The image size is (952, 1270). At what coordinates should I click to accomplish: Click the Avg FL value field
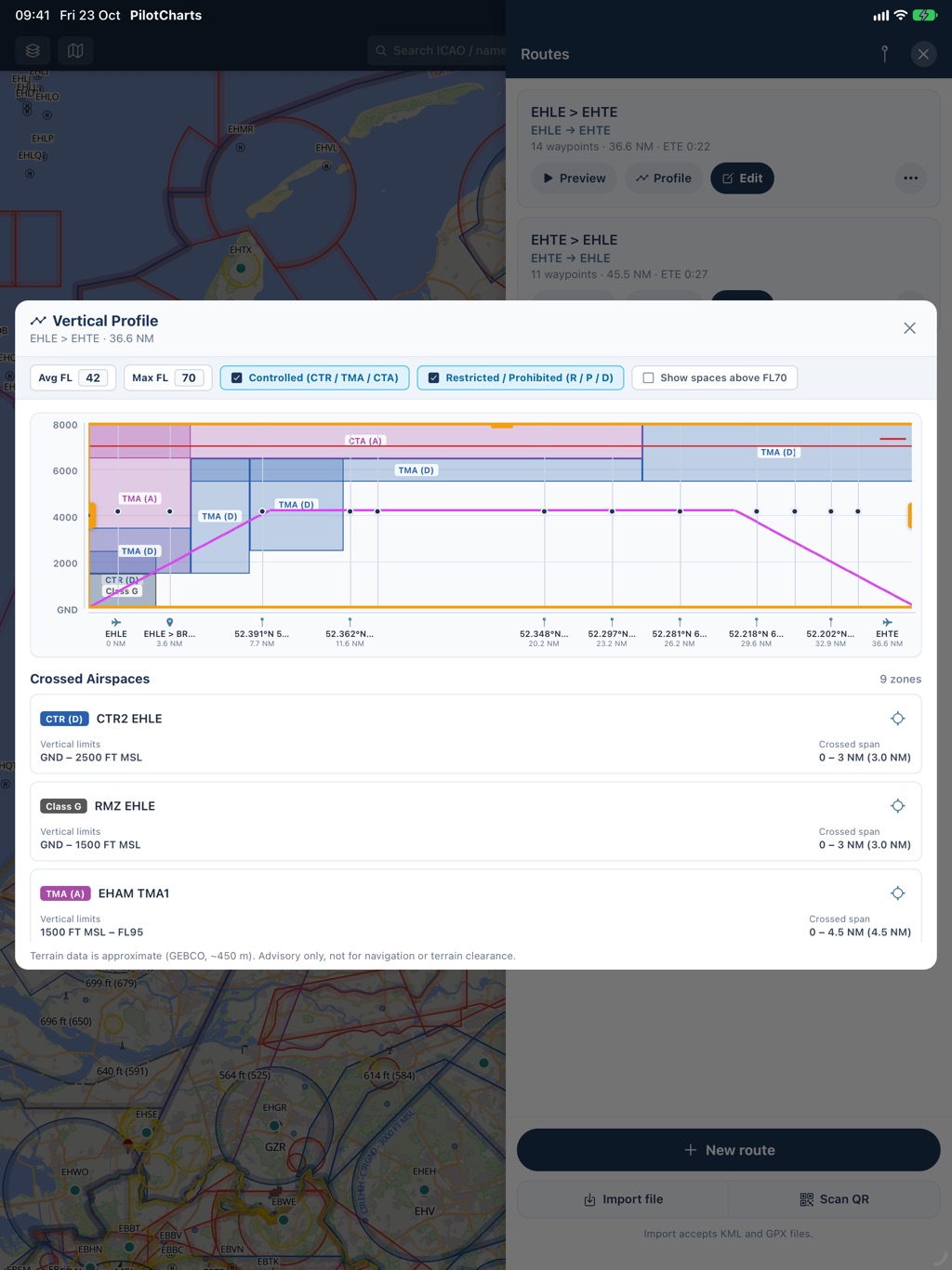(93, 377)
